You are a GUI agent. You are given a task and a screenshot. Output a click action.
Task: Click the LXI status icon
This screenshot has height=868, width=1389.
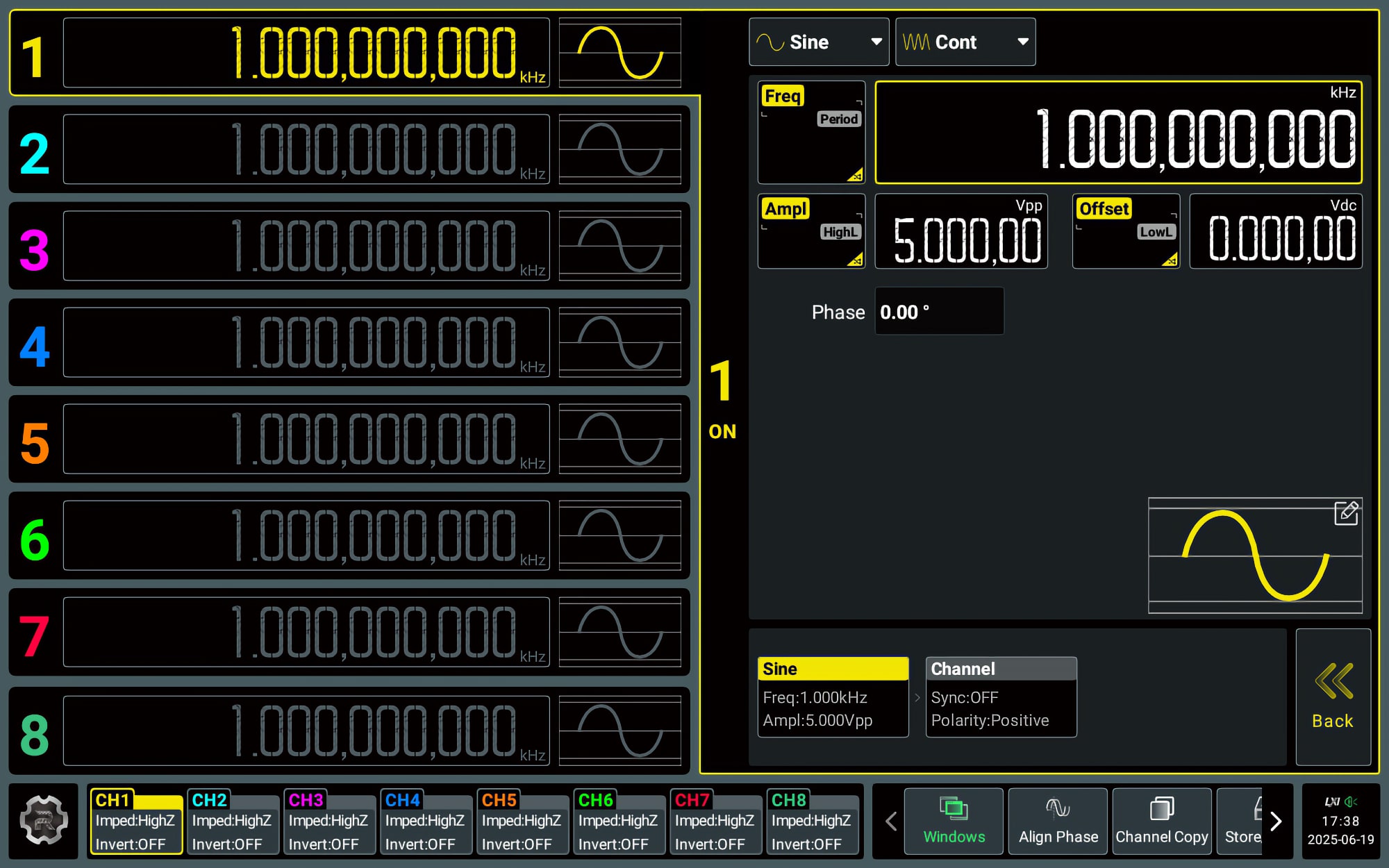tap(1332, 802)
